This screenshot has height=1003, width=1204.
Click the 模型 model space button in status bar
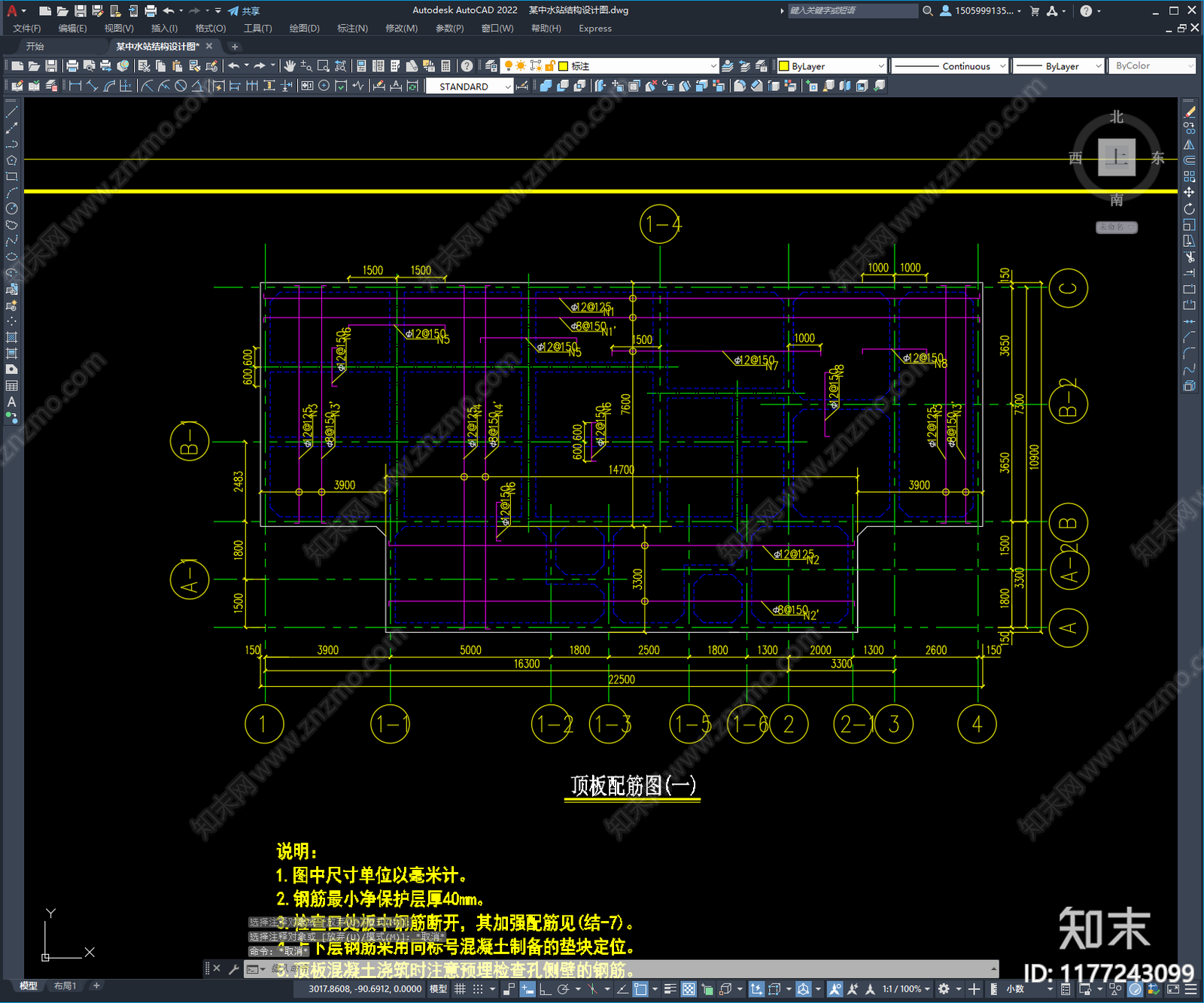coord(438,989)
